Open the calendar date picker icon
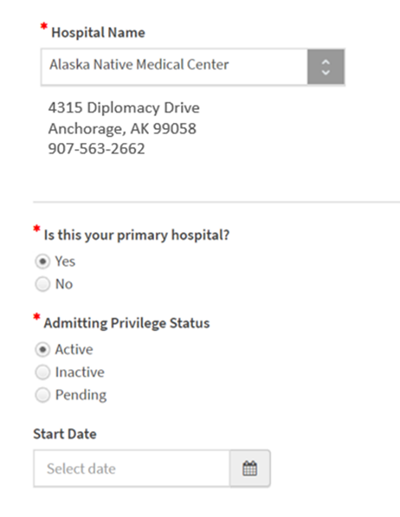Screen dimensions: 400x517 [x=250, y=468]
